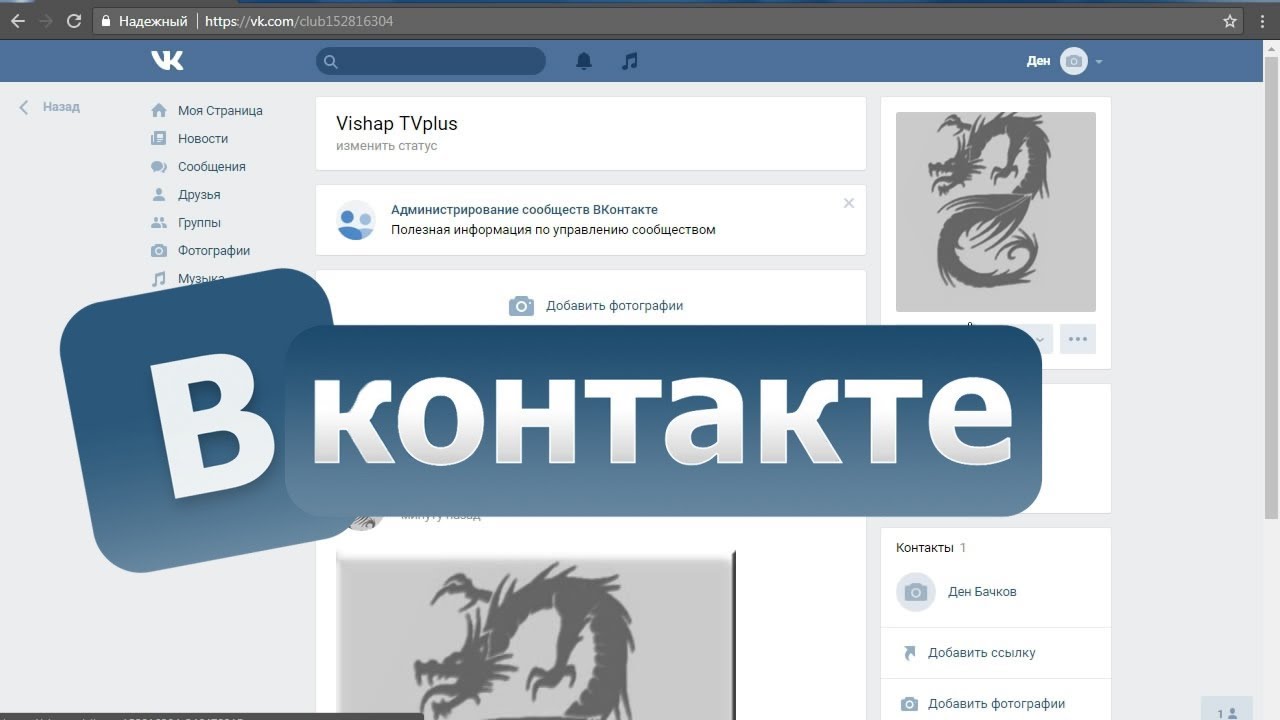This screenshot has width=1280, height=720.
Task: Click Ден Бачков's contact avatar
Action: point(916,592)
